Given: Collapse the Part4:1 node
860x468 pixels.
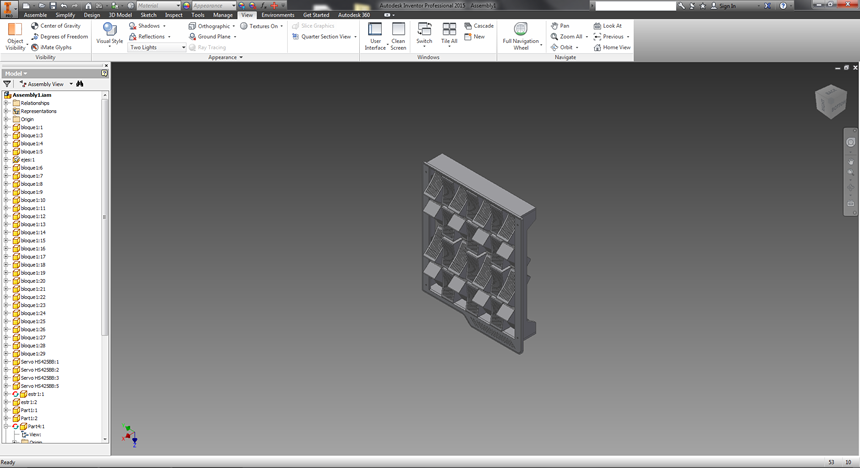Looking at the screenshot, I should [x=6, y=426].
